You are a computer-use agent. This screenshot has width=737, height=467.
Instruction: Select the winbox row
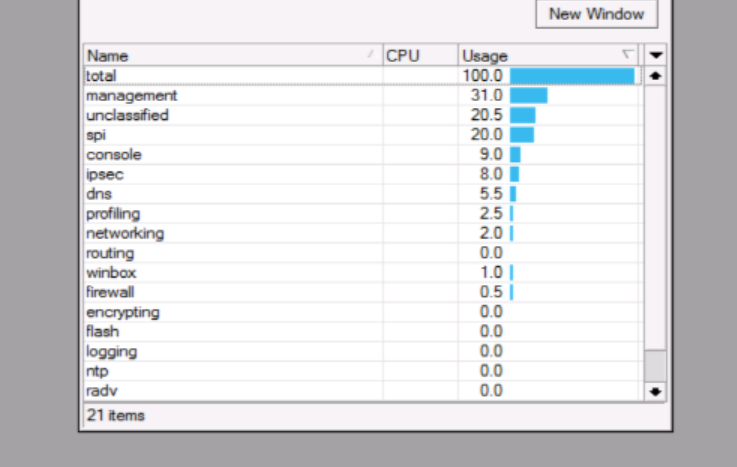tap(363, 272)
